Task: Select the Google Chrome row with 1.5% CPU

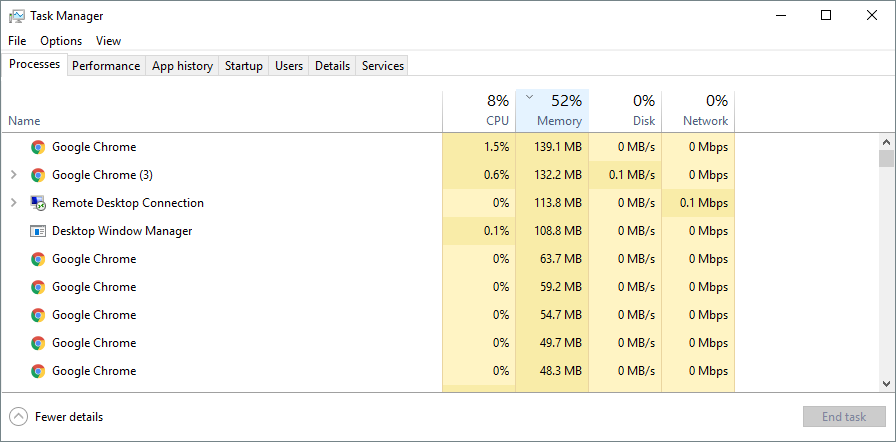Action: coord(368,147)
